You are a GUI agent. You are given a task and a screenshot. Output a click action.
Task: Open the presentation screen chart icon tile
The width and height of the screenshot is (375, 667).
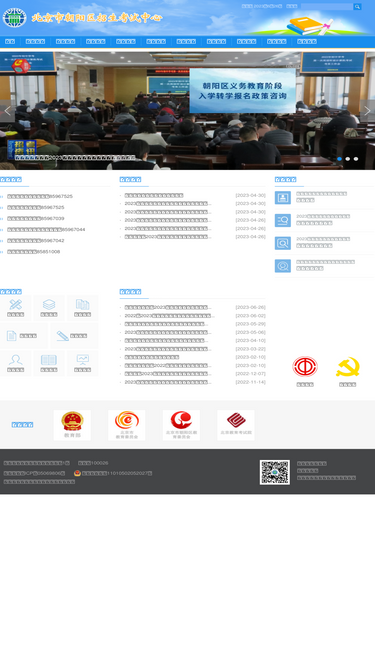82,363
